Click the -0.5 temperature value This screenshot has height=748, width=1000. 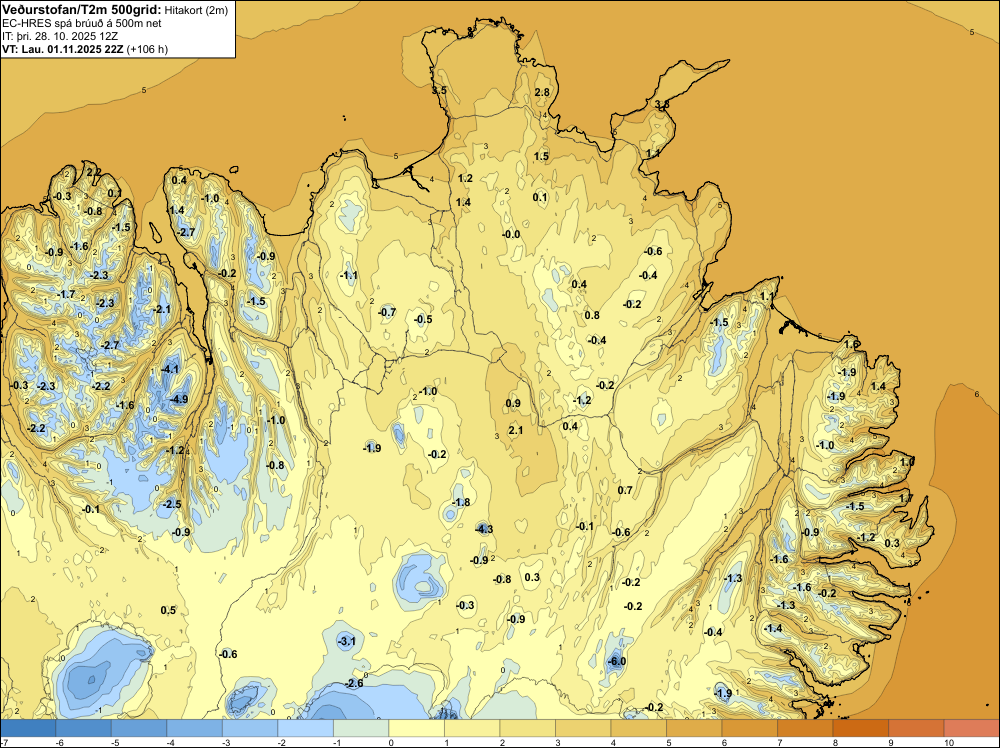[x=423, y=319]
